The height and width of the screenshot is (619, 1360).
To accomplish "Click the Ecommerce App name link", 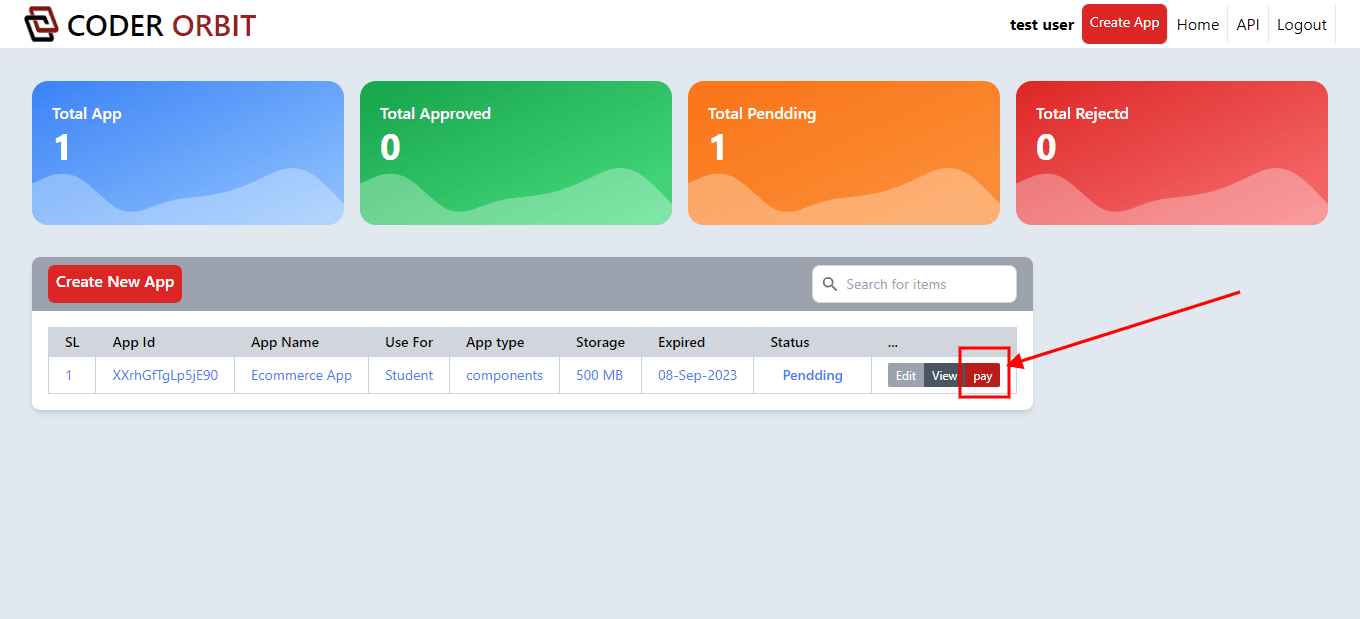I will click(301, 376).
